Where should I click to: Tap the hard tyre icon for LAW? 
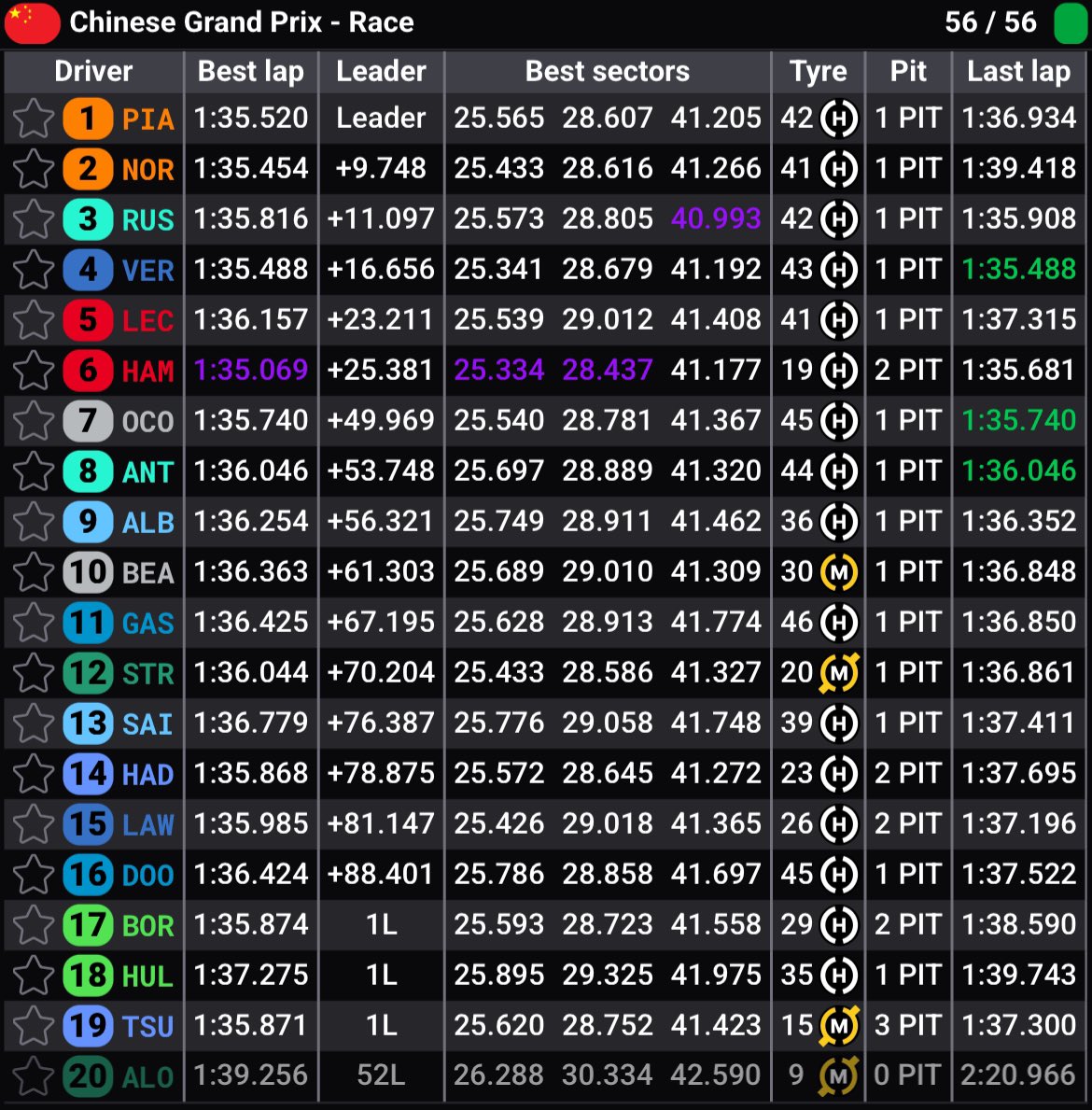(839, 824)
